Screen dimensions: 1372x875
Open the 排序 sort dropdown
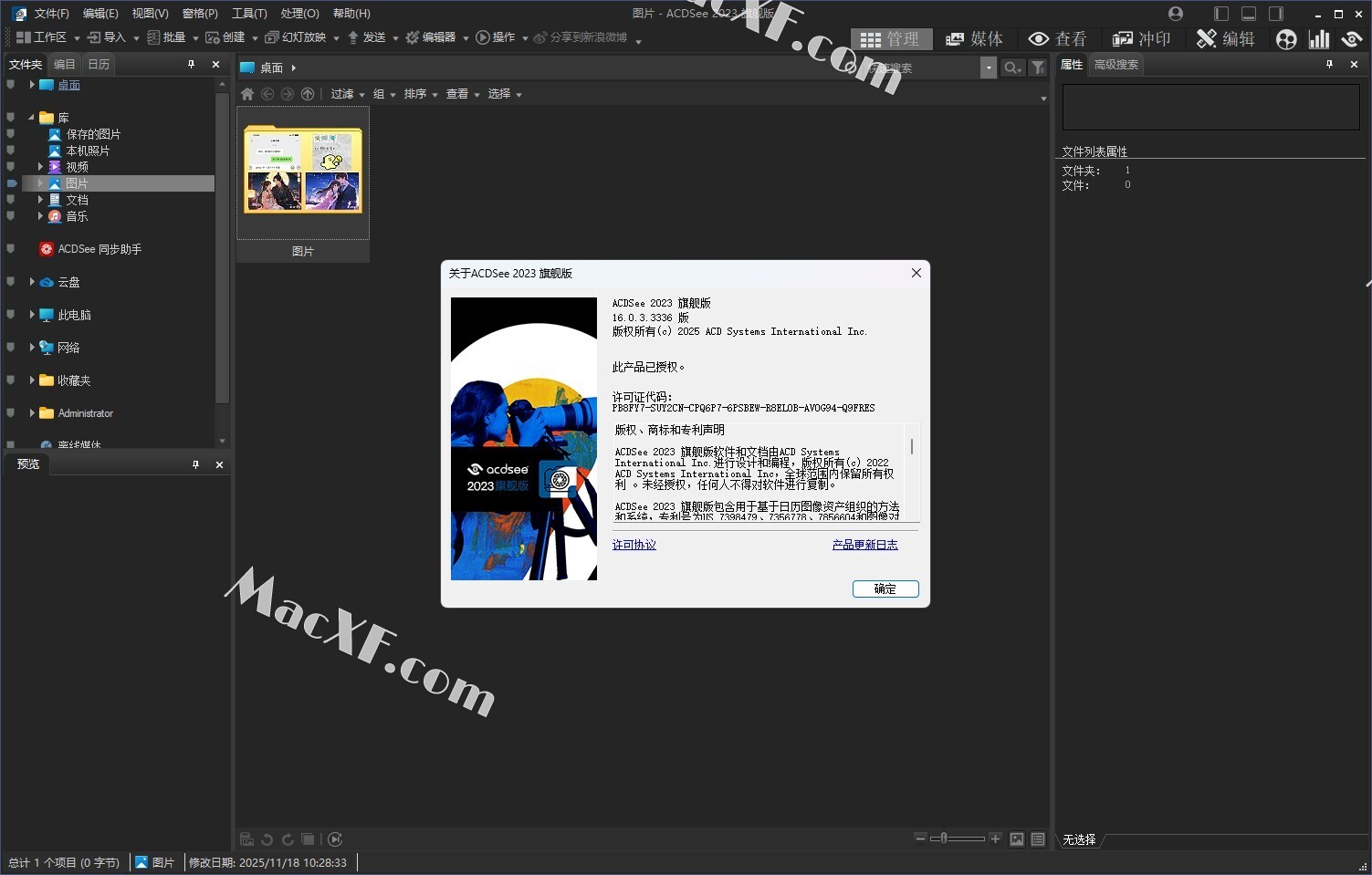pyautogui.click(x=420, y=94)
